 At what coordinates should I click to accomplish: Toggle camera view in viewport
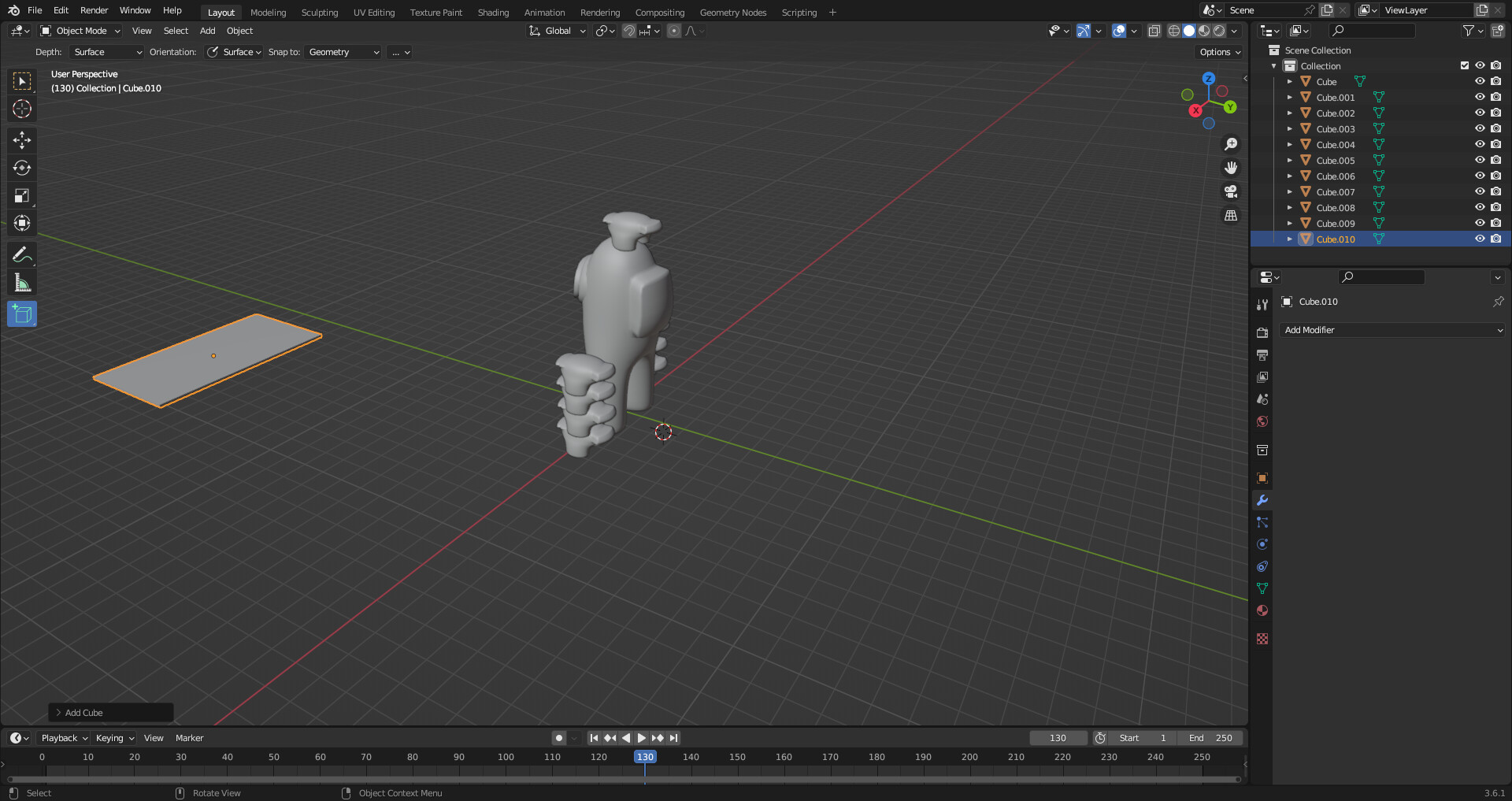1231,191
